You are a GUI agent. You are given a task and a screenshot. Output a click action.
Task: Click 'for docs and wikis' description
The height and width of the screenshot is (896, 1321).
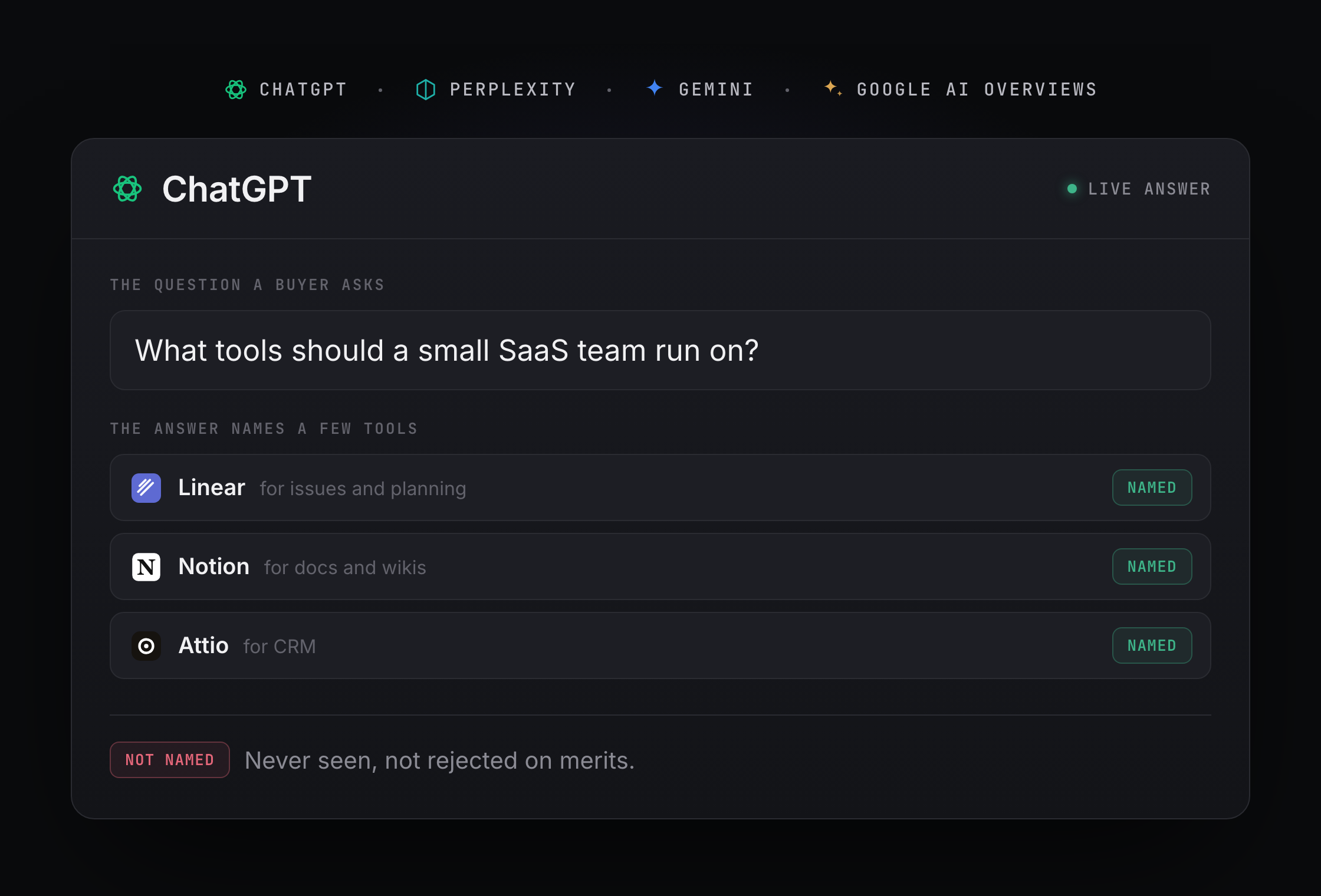[345, 568]
